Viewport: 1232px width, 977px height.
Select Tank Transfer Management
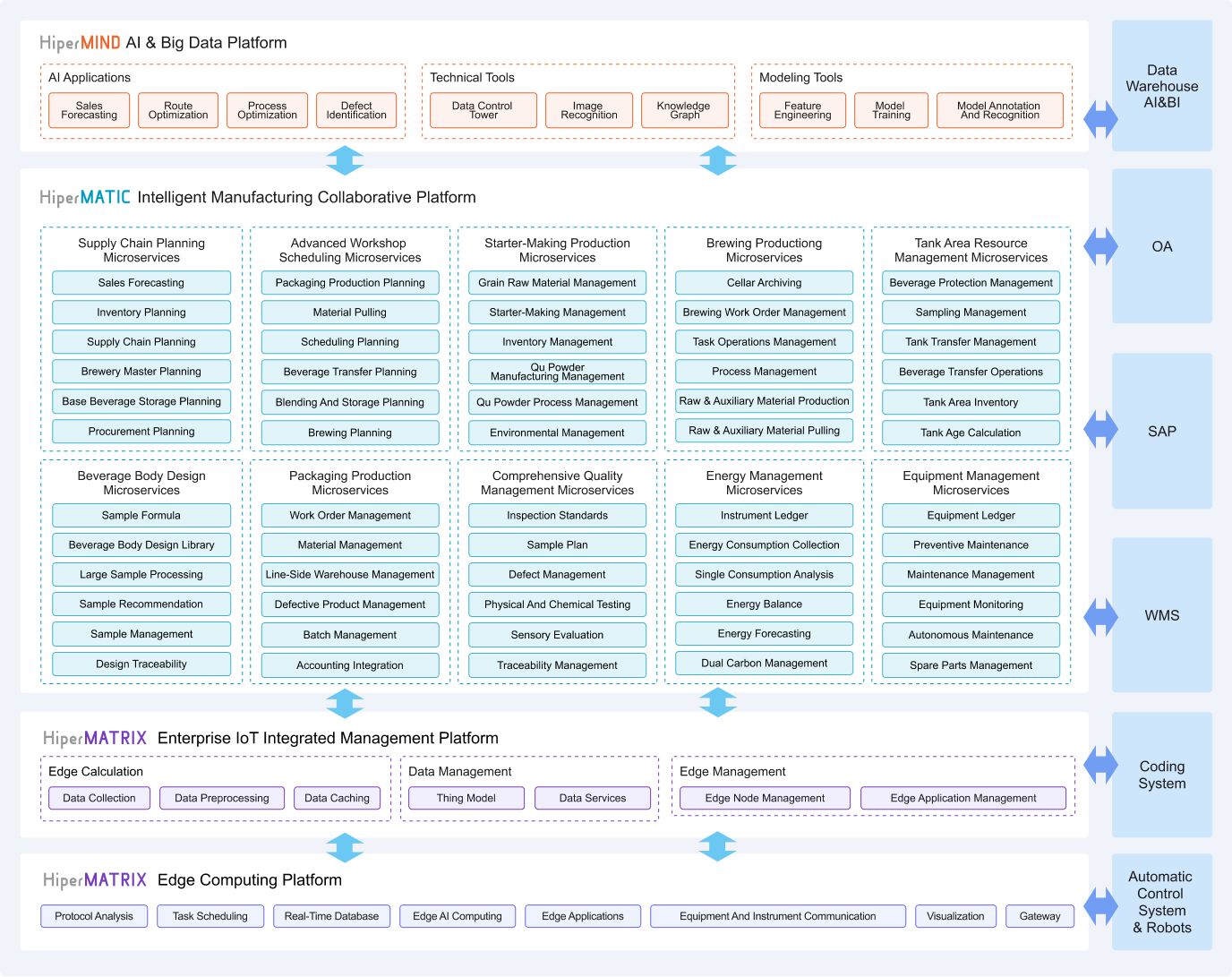click(971, 342)
